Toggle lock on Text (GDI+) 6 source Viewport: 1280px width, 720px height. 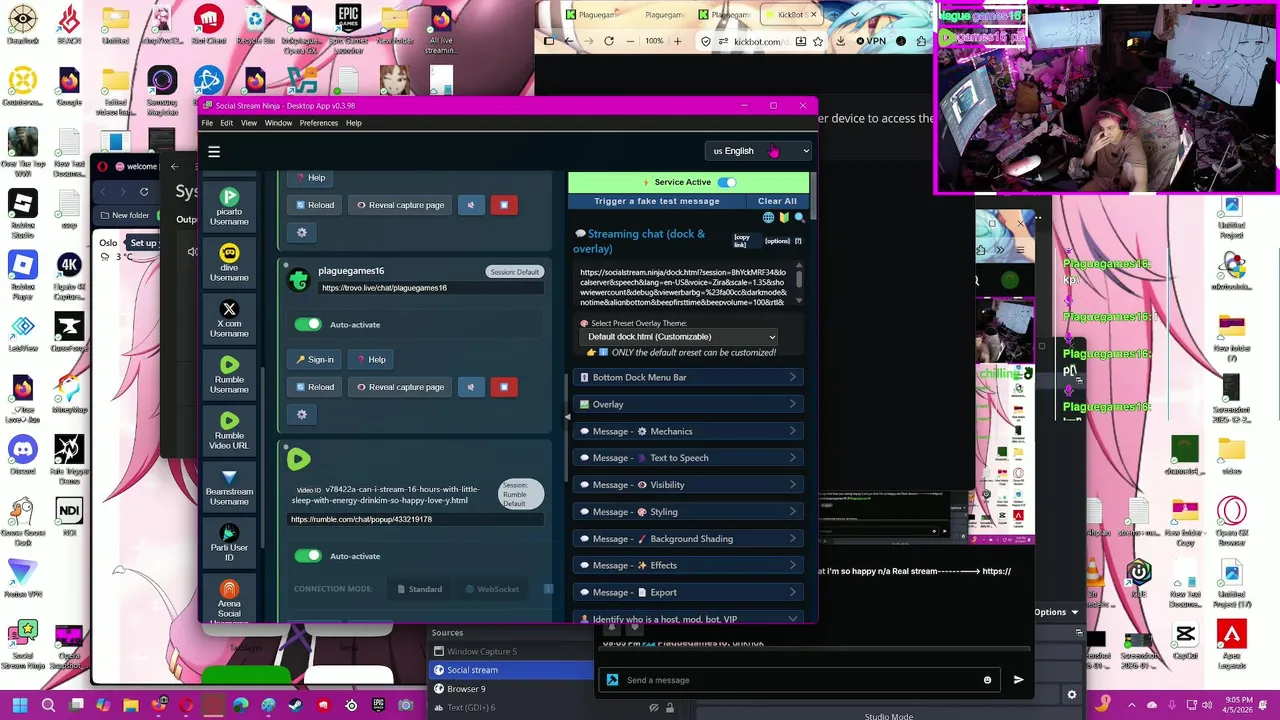(x=672, y=708)
